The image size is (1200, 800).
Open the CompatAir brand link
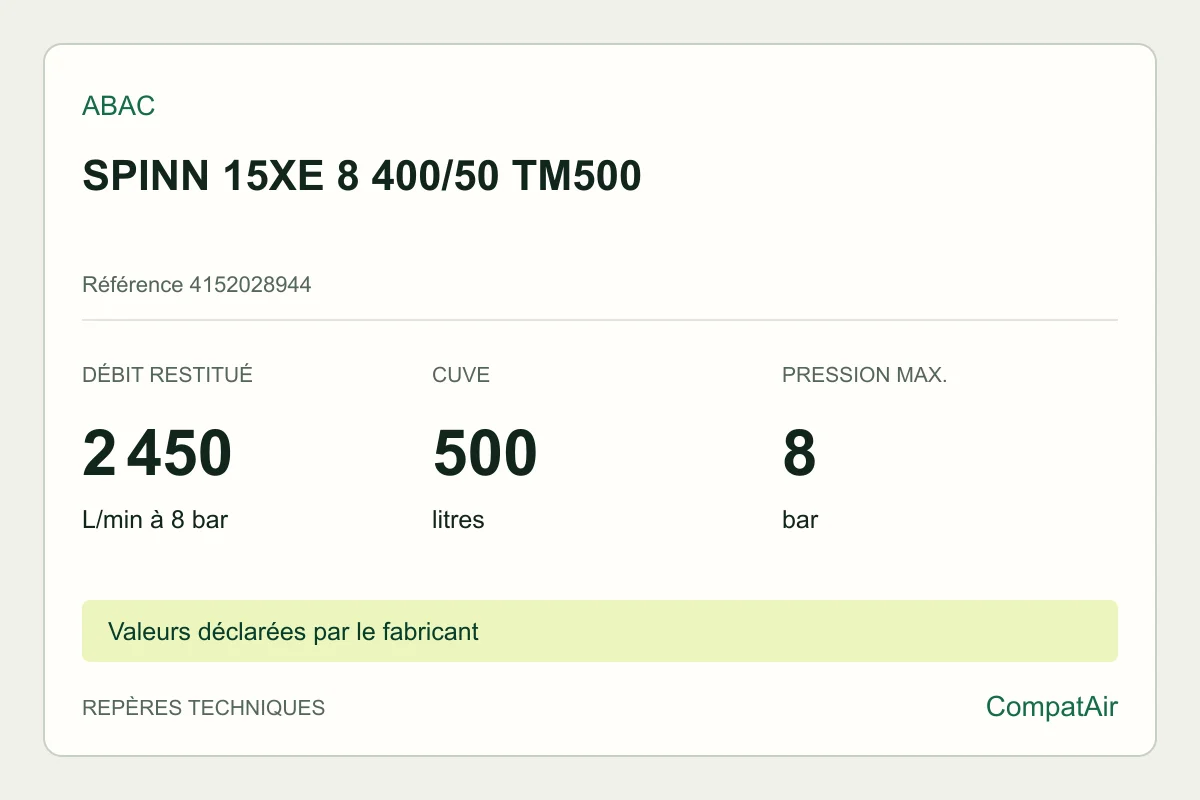1051,707
